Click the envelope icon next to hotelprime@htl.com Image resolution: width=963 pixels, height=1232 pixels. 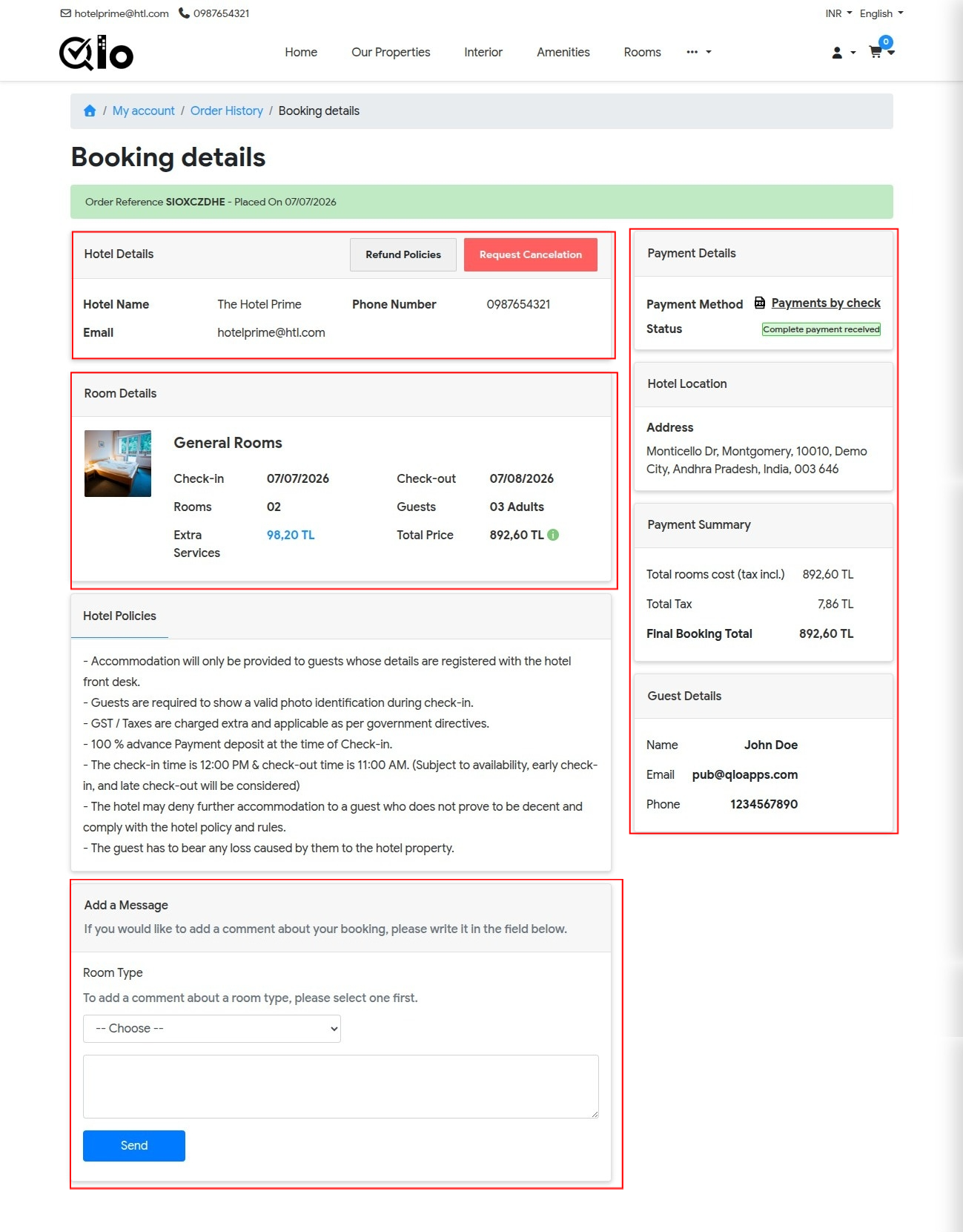click(x=66, y=13)
